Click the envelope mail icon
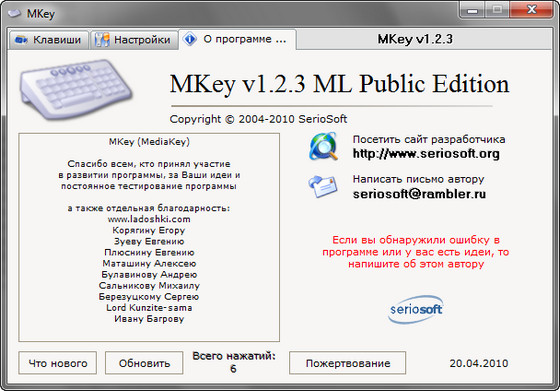This screenshot has height=391, width=560. 323,186
